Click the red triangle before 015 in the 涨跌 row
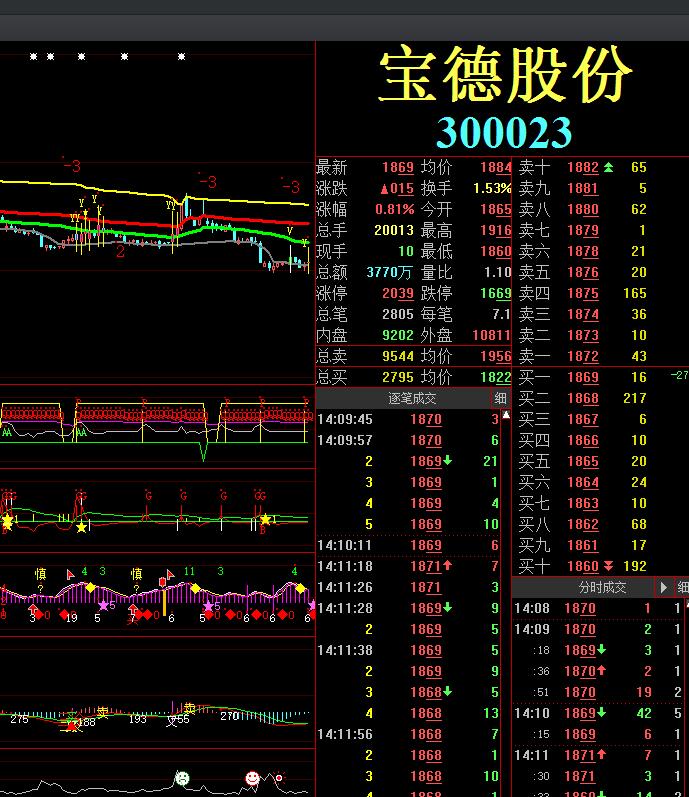The height and width of the screenshot is (797, 689). click(x=385, y=189)
